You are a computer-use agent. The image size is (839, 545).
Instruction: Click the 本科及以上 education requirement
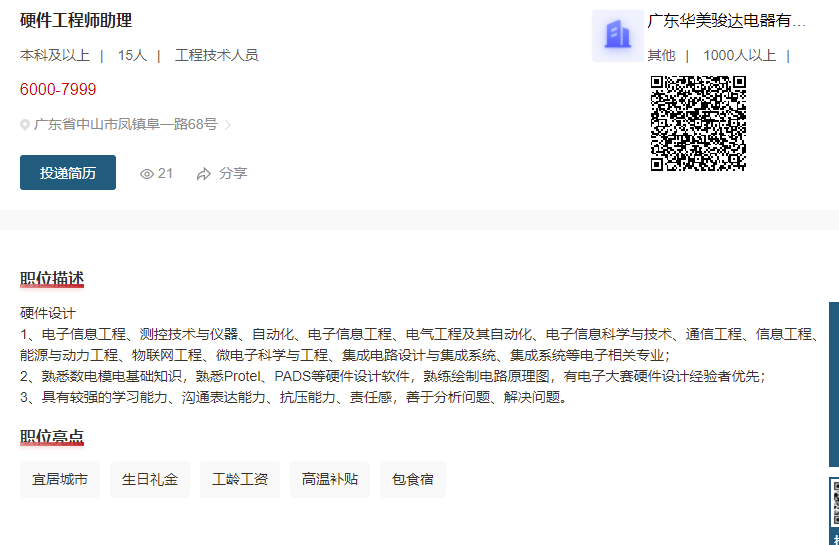point(55,55)
